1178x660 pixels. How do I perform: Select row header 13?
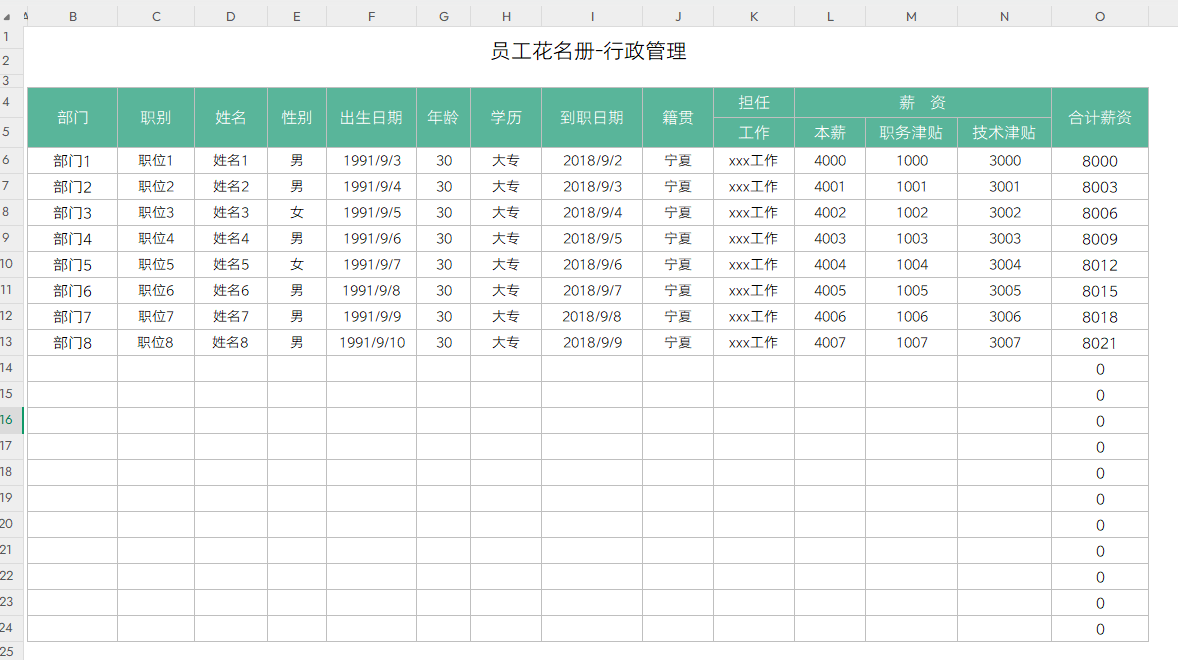pos(10,342)
